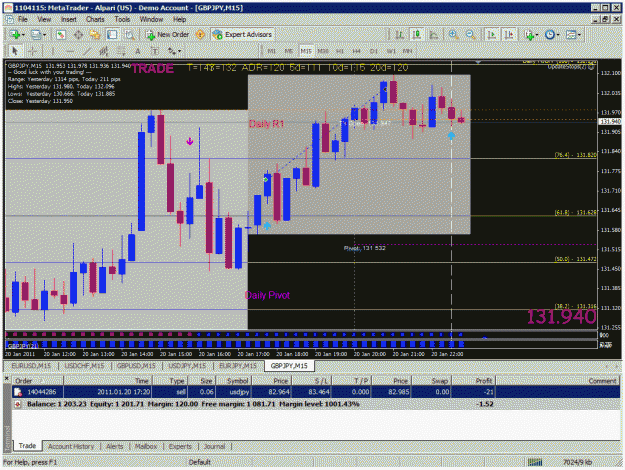Switch to bar chart display
The height and width of the screenshot is (470, 625).
click(399, 35)
